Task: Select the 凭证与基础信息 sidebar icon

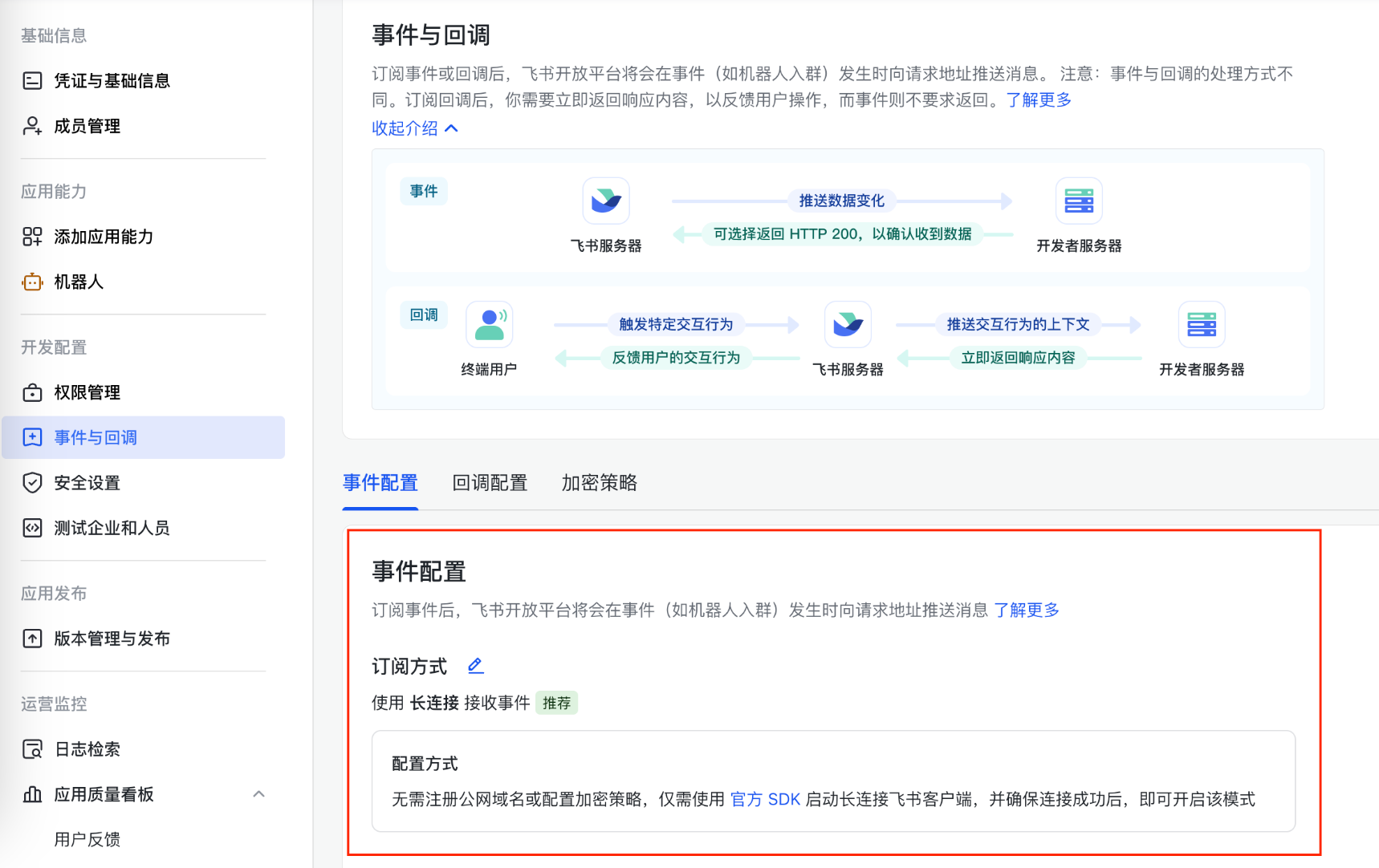Action: (x=32, y=80)
